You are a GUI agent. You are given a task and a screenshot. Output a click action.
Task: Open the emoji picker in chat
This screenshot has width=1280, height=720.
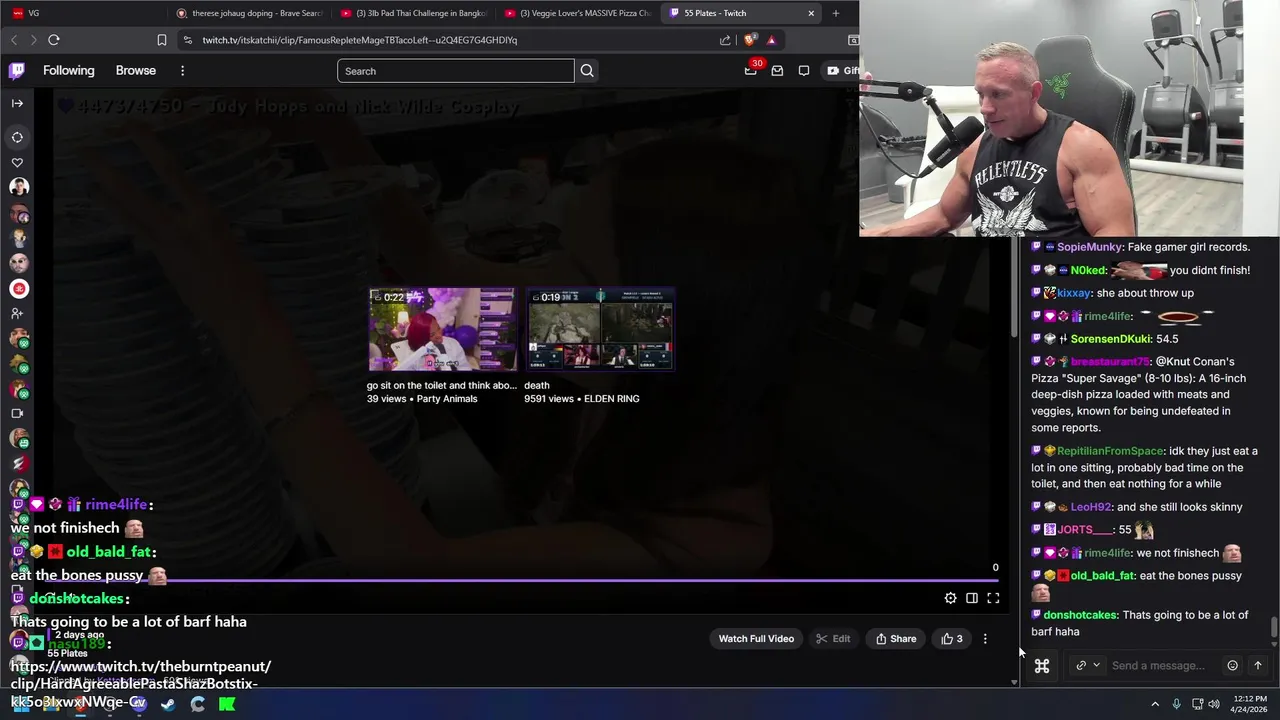click(x=1233, y=666)
